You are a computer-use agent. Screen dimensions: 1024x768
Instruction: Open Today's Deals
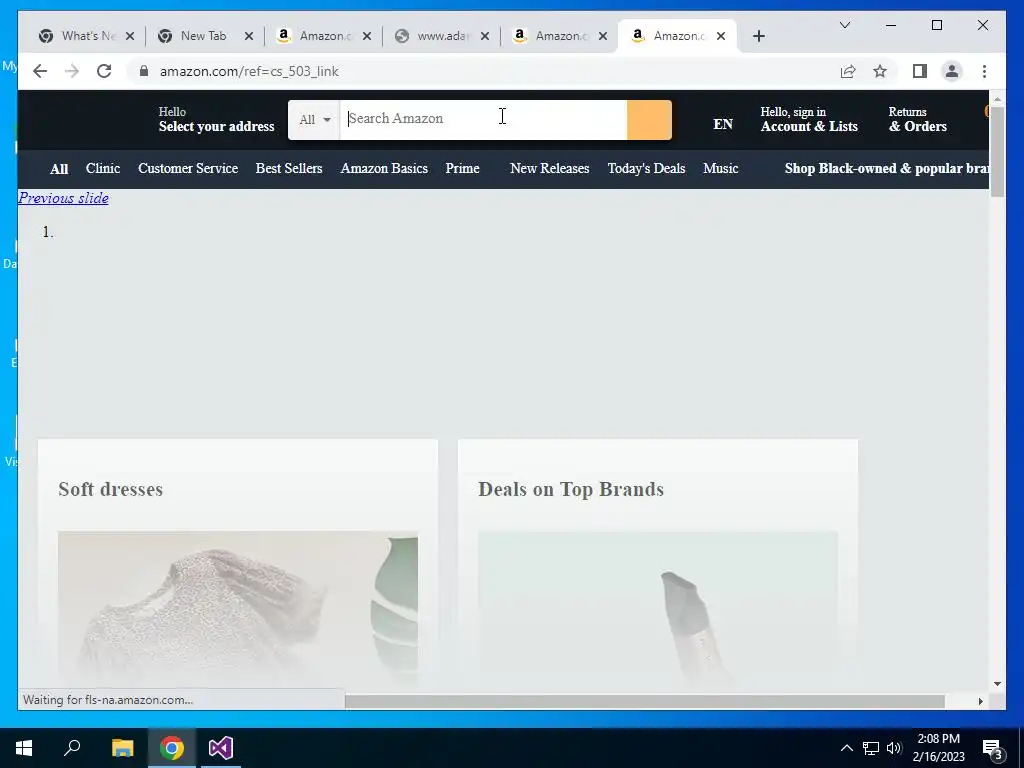pos(647,168)
